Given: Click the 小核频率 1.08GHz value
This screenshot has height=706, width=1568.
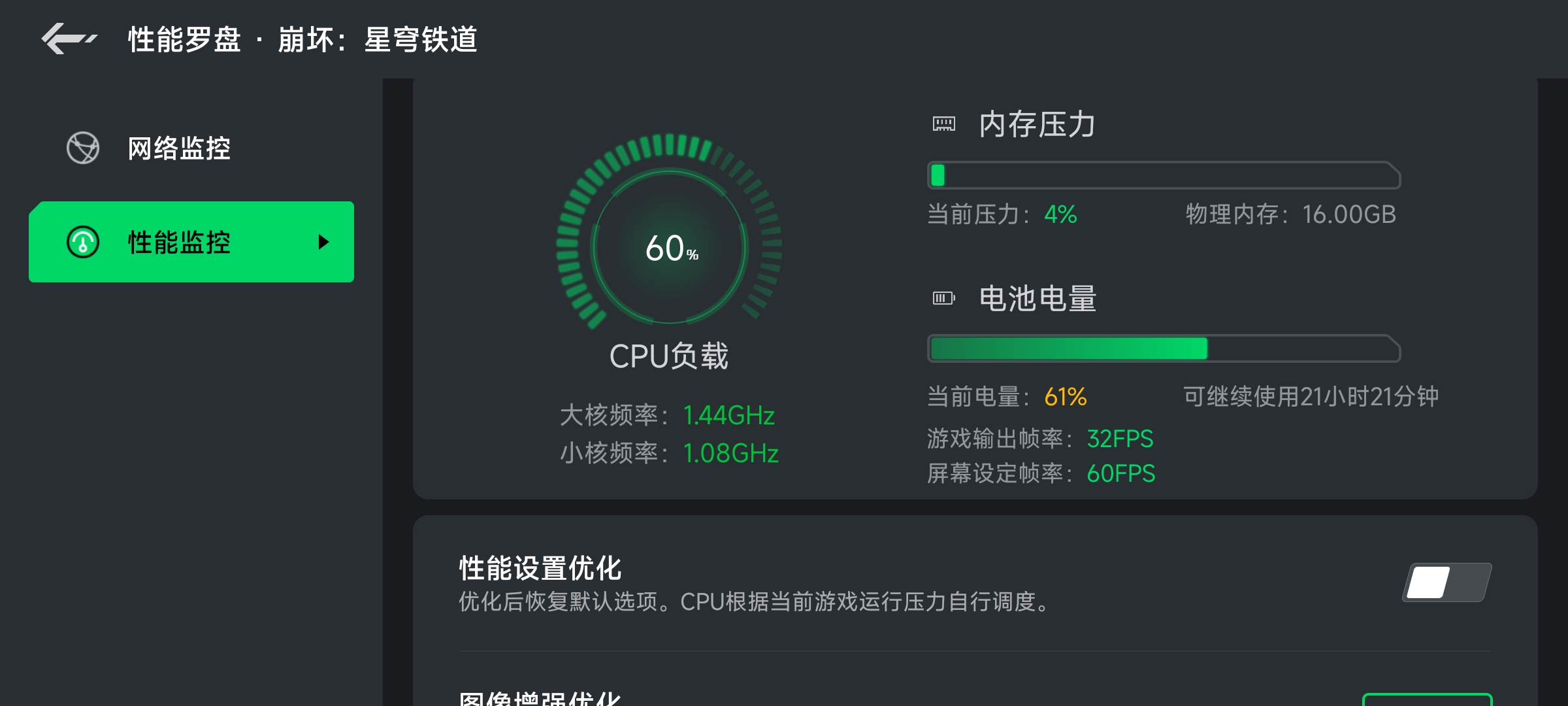Looking at the screenshot, I should point(730,453).
